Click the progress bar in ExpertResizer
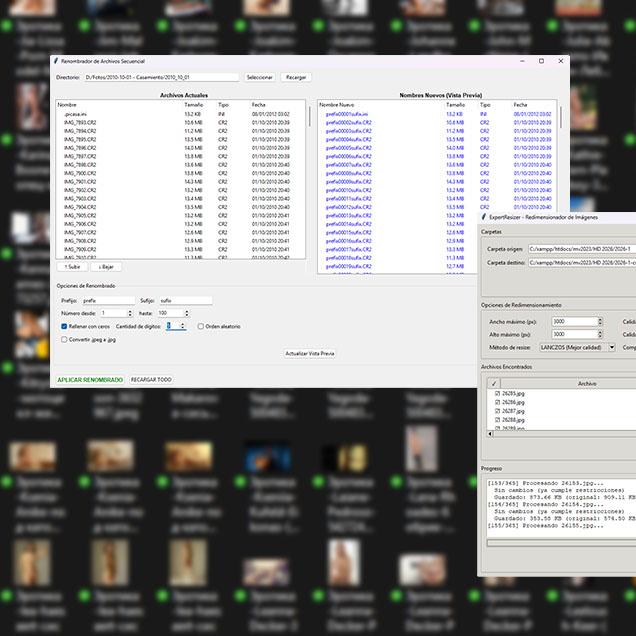Image resolution: width=636 pixels, height=636 pixels. coord(560,543)
